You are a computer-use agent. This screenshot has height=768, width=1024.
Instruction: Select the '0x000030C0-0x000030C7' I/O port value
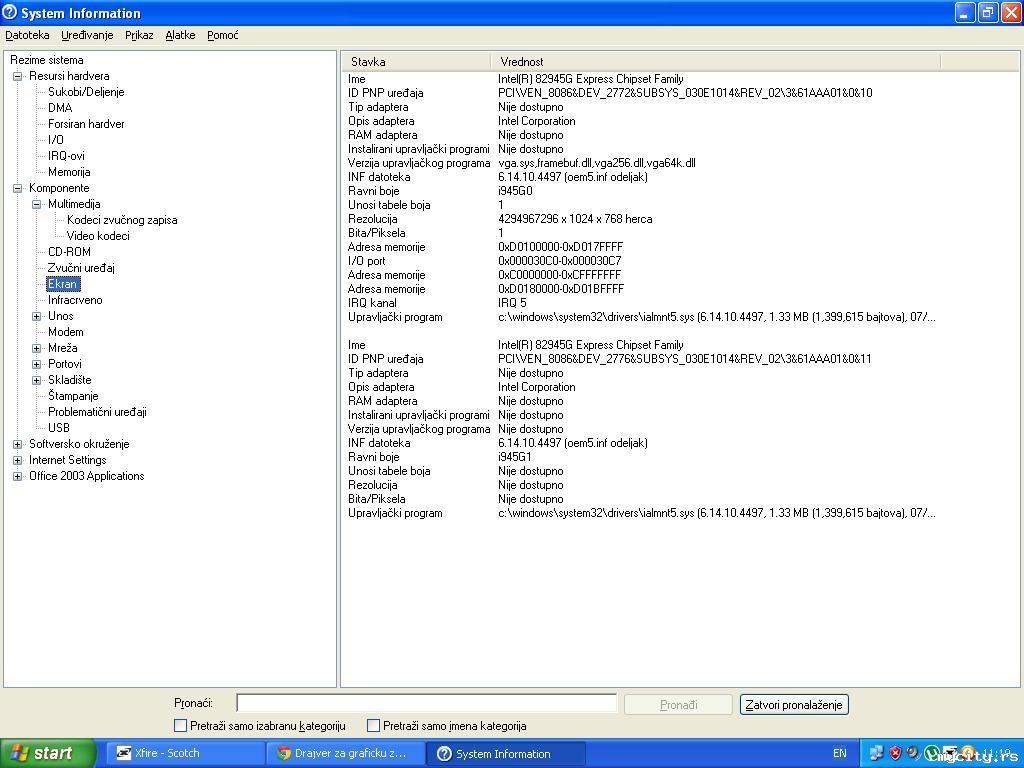[560, 261]
